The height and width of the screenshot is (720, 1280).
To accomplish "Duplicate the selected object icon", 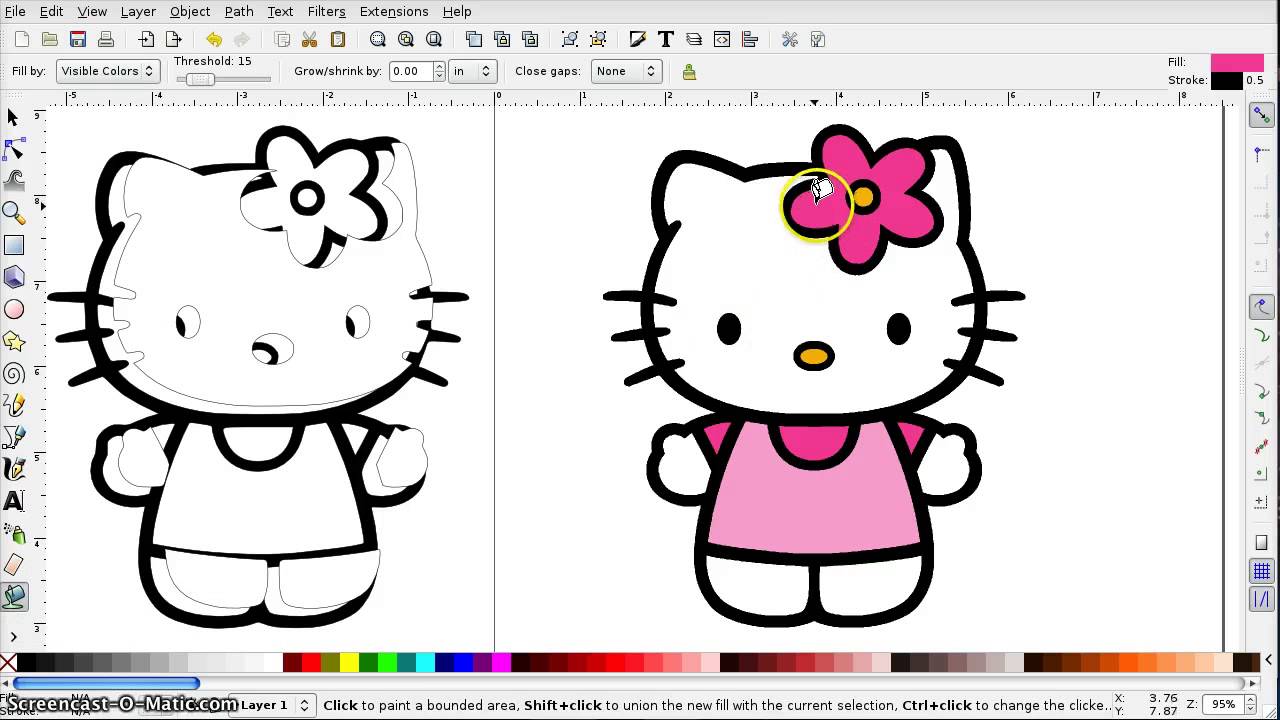I will (474, 40).
